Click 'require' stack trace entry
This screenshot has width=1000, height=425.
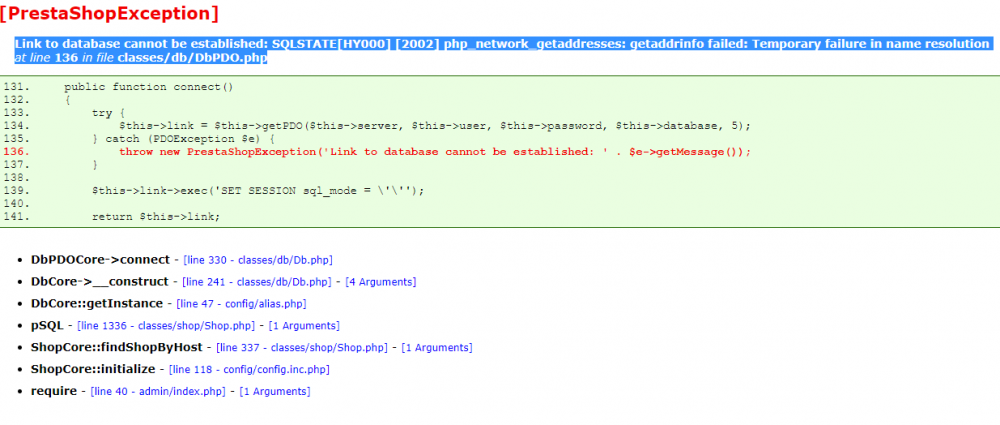54,391
